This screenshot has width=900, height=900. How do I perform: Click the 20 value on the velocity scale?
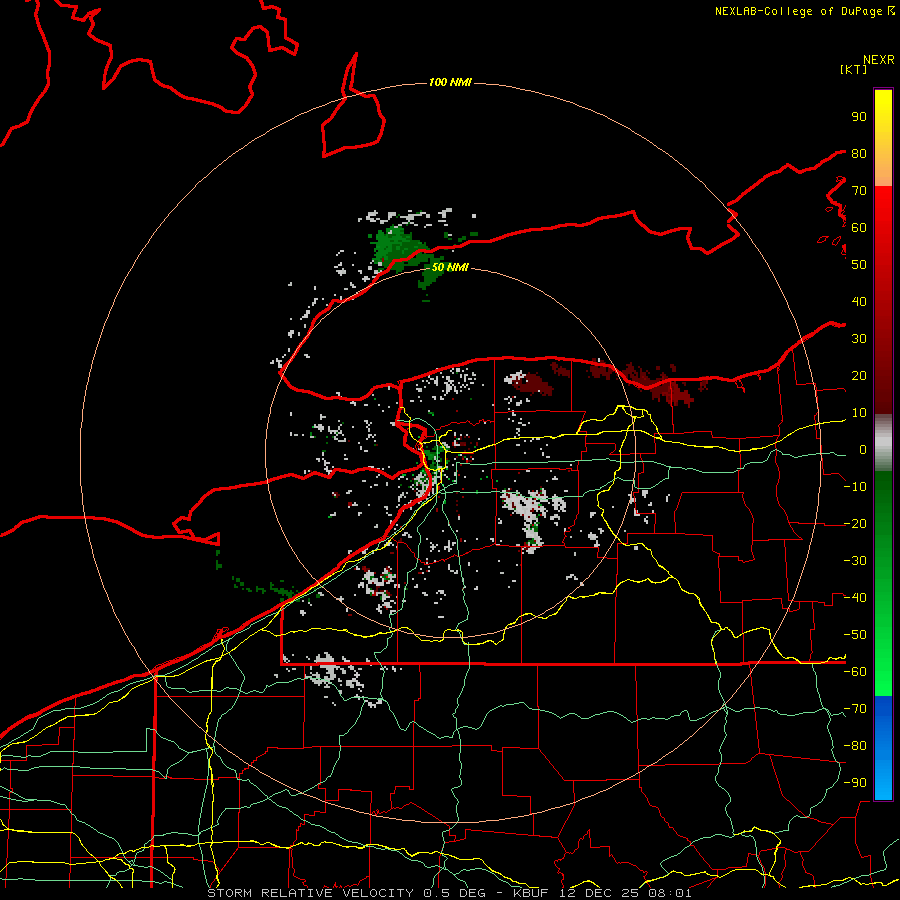pos(859,375)
